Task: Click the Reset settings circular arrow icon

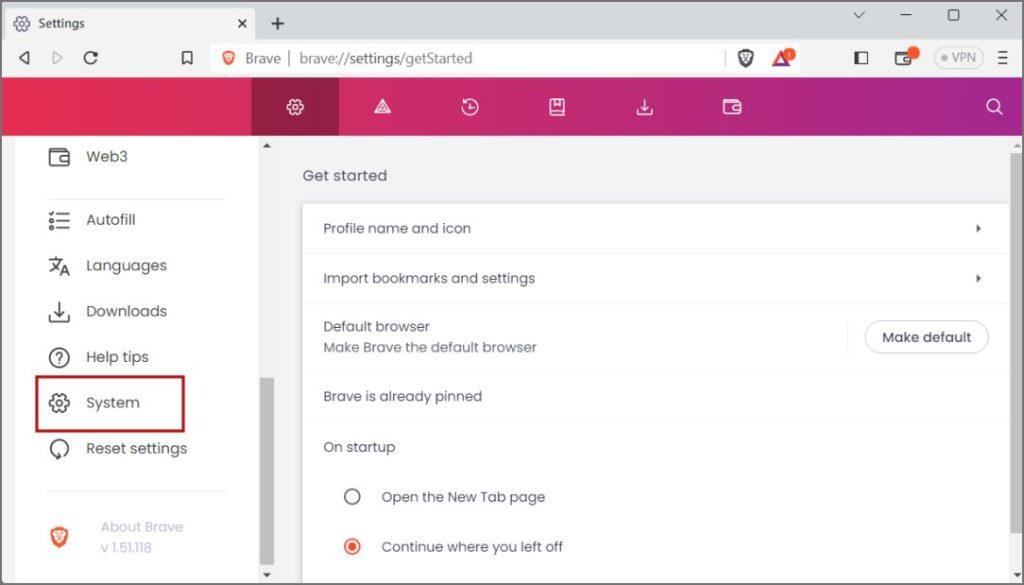Action: [59, 449]
